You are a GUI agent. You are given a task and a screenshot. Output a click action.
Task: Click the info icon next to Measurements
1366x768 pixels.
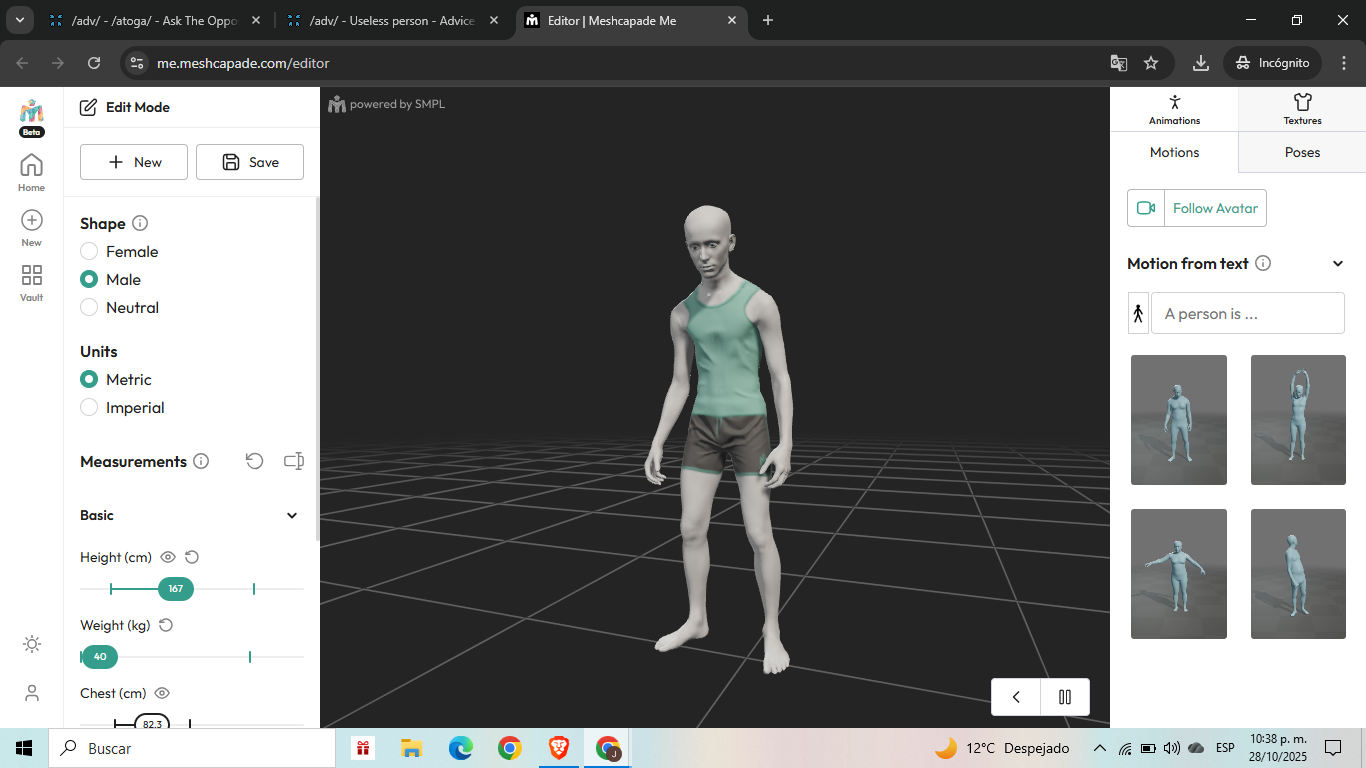(201, 461)
